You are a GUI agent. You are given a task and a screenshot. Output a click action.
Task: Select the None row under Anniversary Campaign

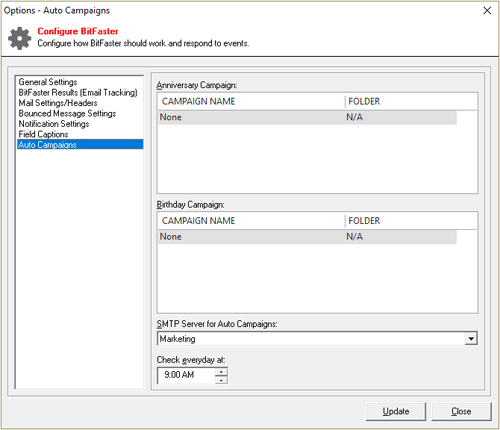(307, 117)
